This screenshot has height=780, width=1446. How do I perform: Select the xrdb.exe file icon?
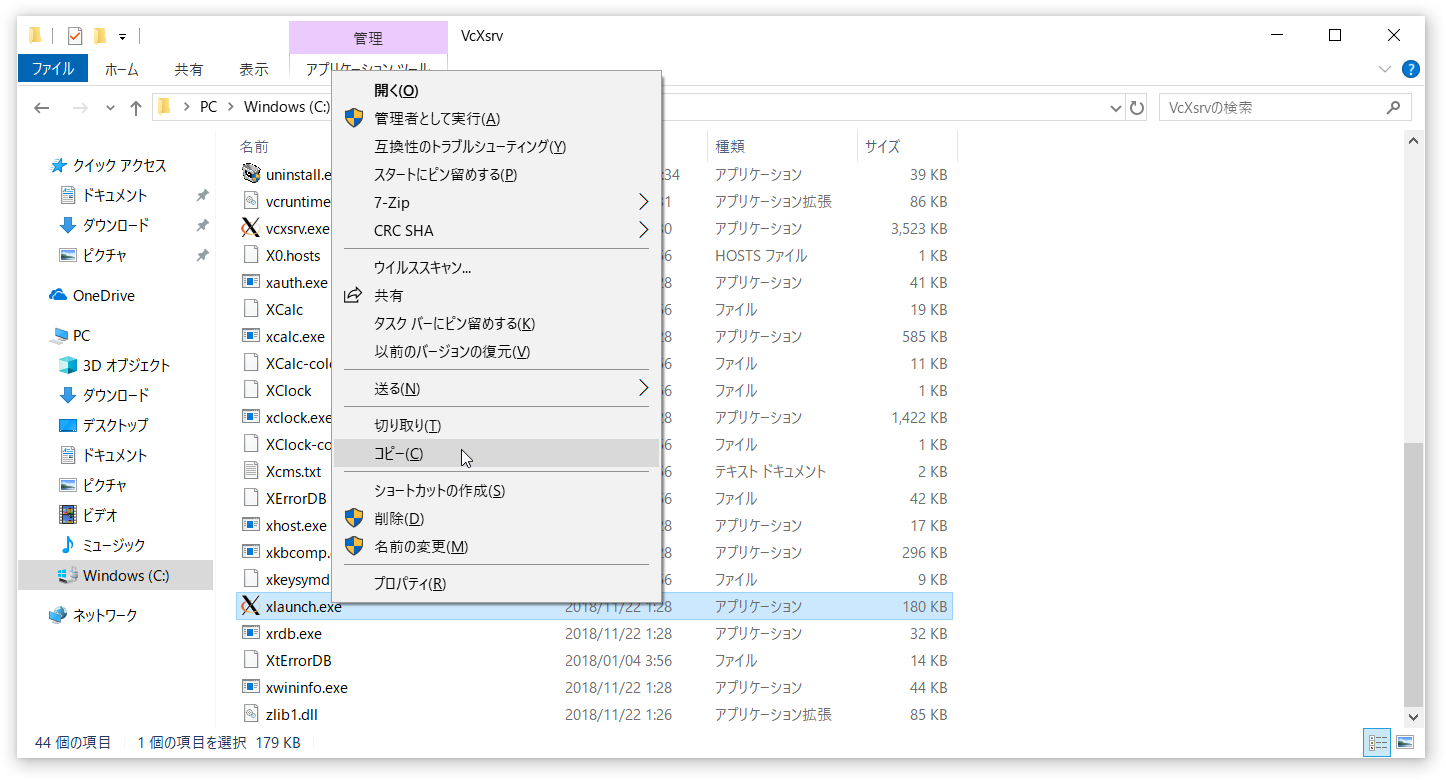click(x=251, y=633)
